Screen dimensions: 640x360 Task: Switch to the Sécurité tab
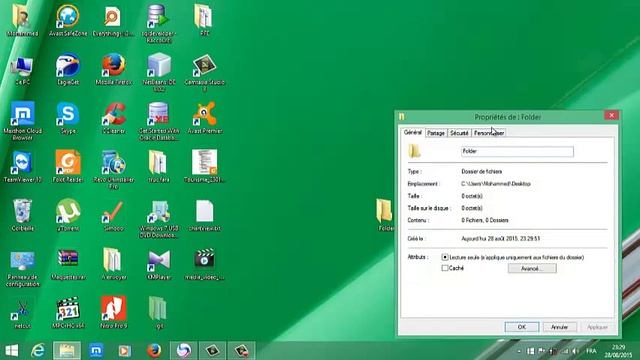(459, 133)
